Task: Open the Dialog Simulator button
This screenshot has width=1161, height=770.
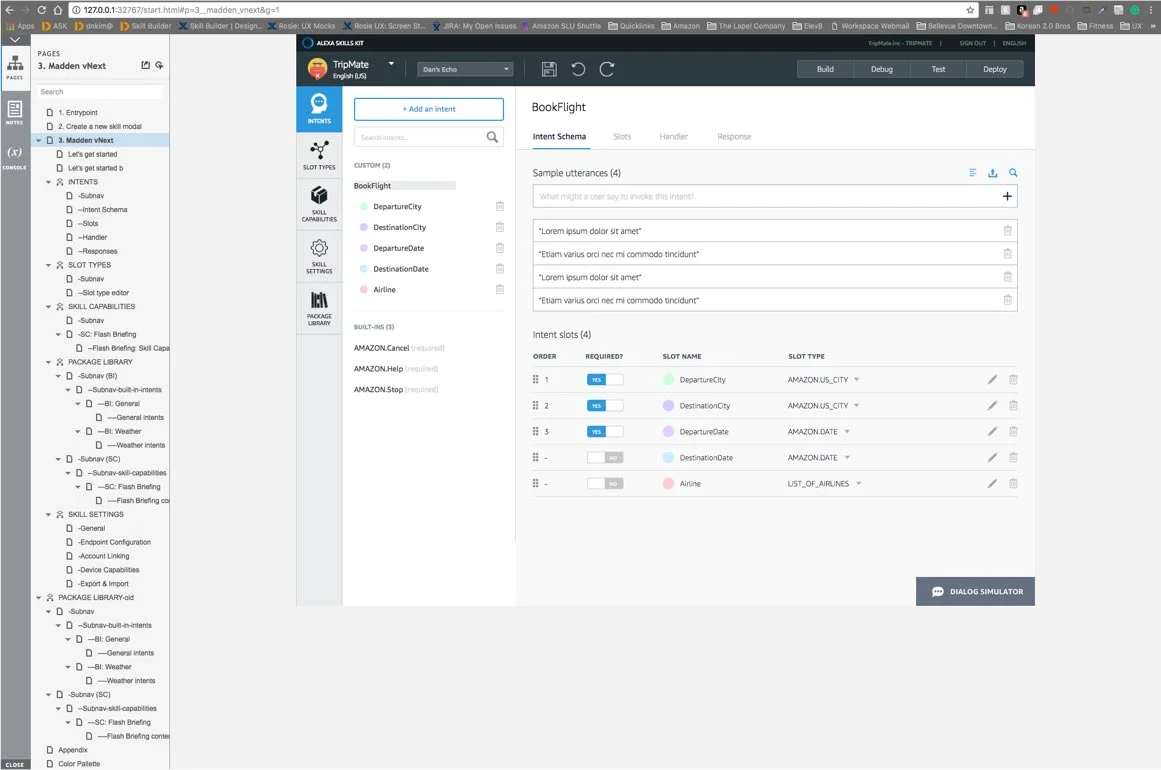Action: [x=975, y=592]
